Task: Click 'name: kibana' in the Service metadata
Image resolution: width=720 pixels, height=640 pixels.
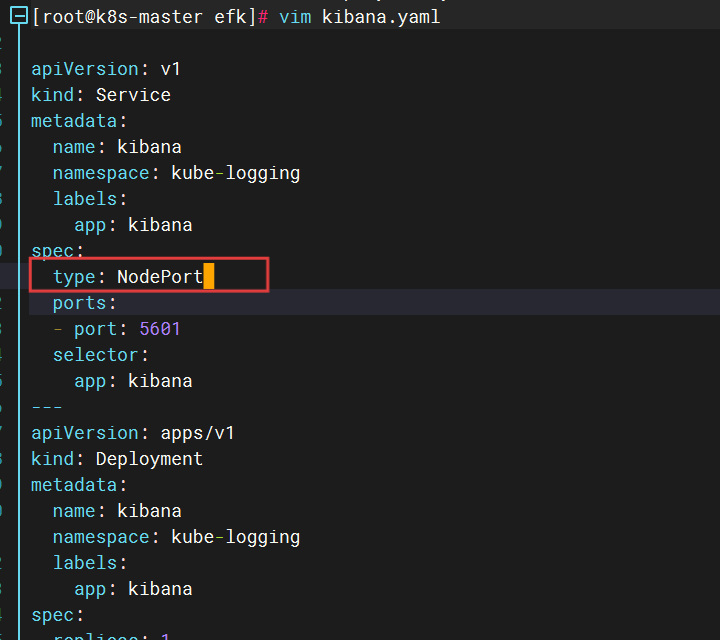Action: click(x=117, y=147)
